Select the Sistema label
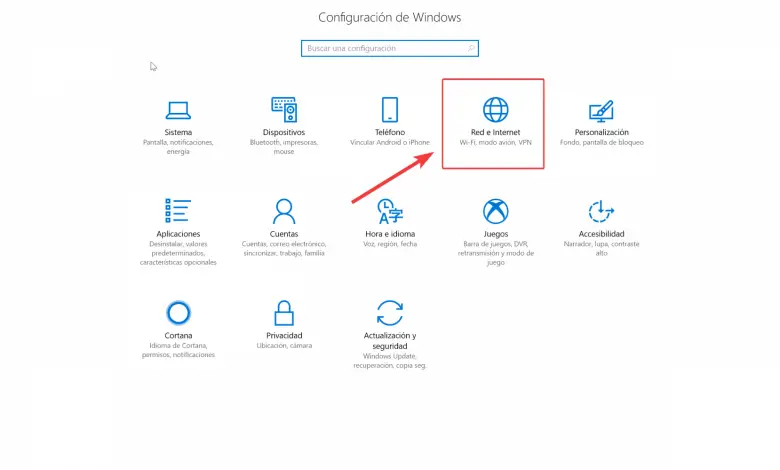780x470 pixels. [178, 132]
